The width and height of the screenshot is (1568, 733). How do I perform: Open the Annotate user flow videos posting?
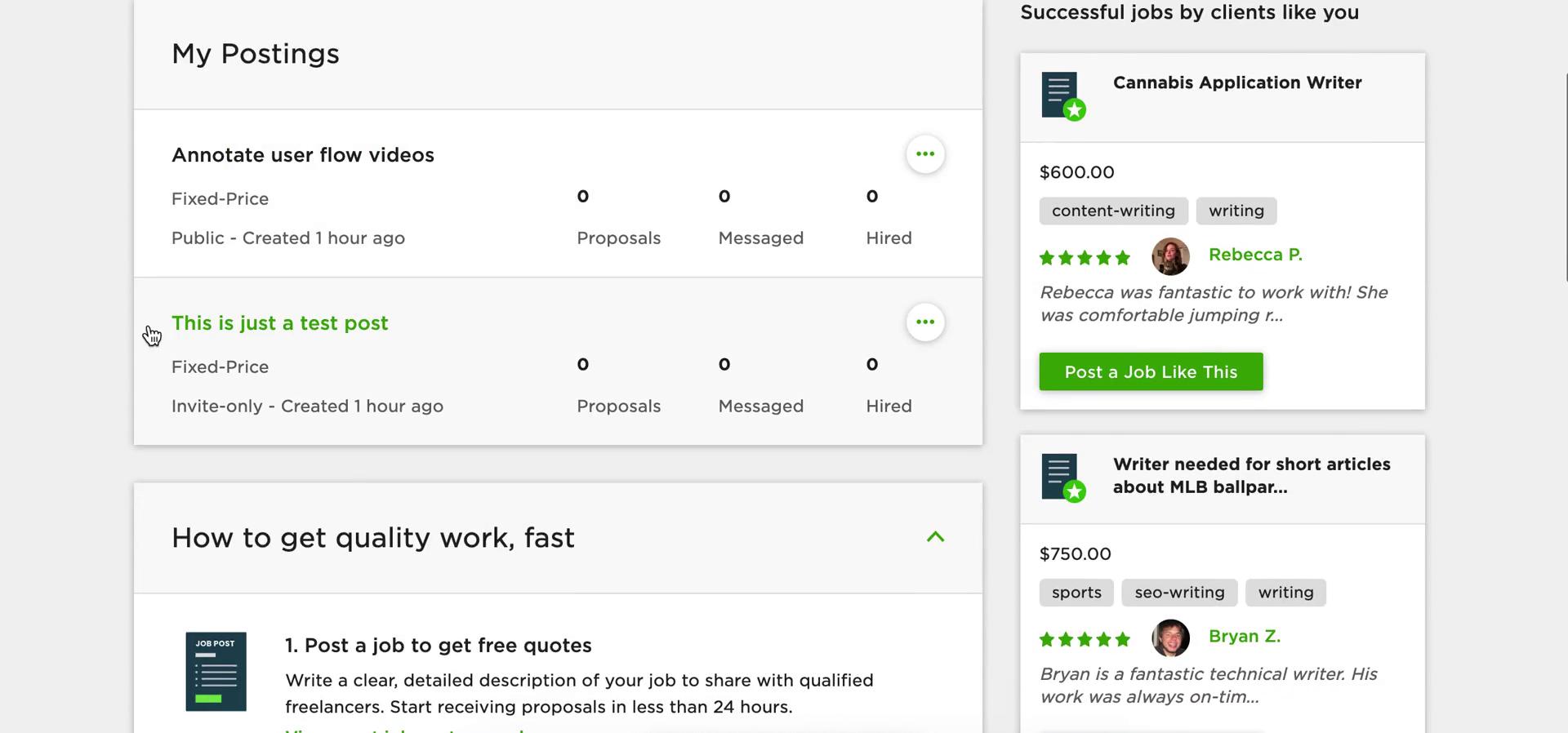302,155
